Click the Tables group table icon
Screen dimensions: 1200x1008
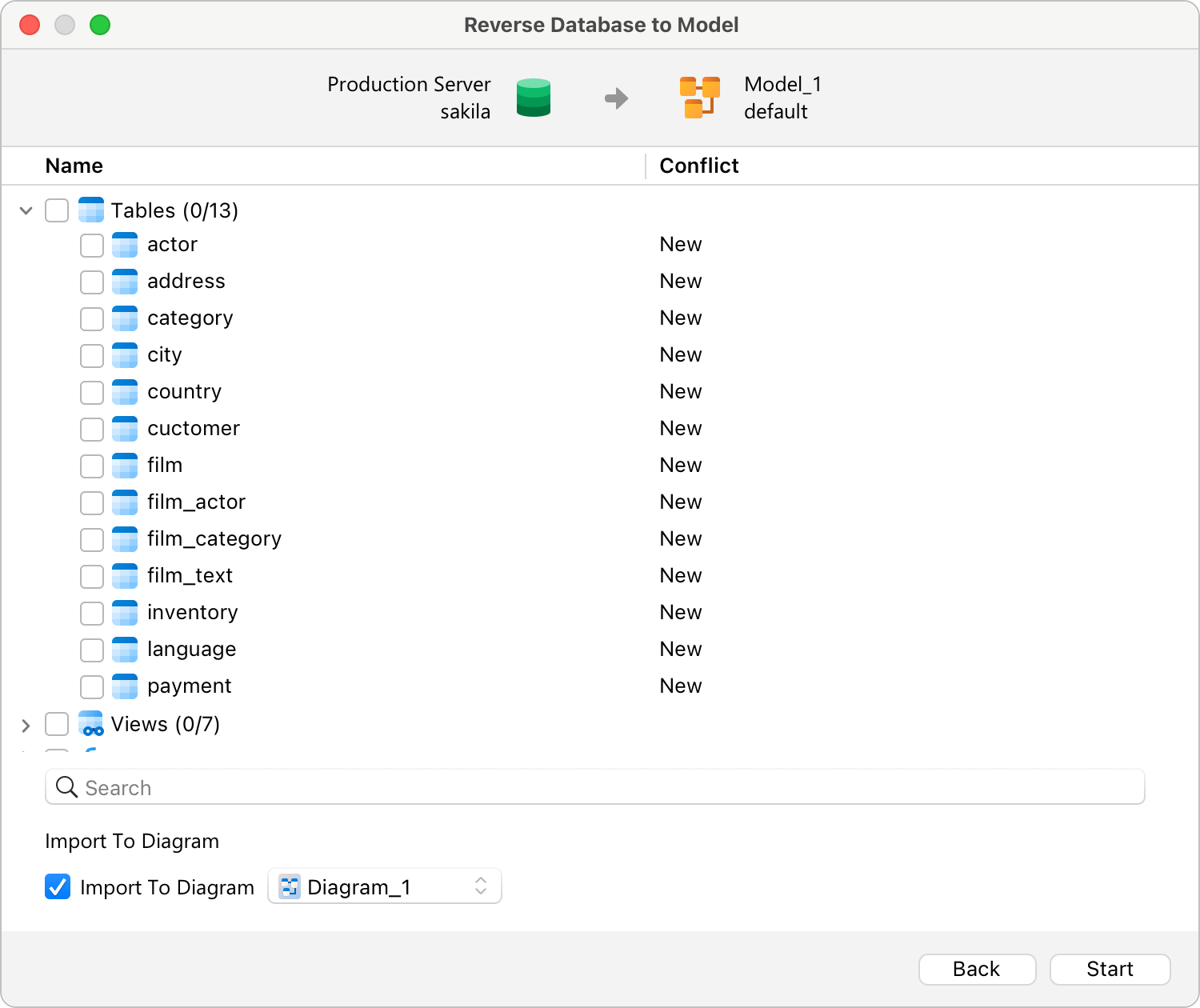coord(91,210)
